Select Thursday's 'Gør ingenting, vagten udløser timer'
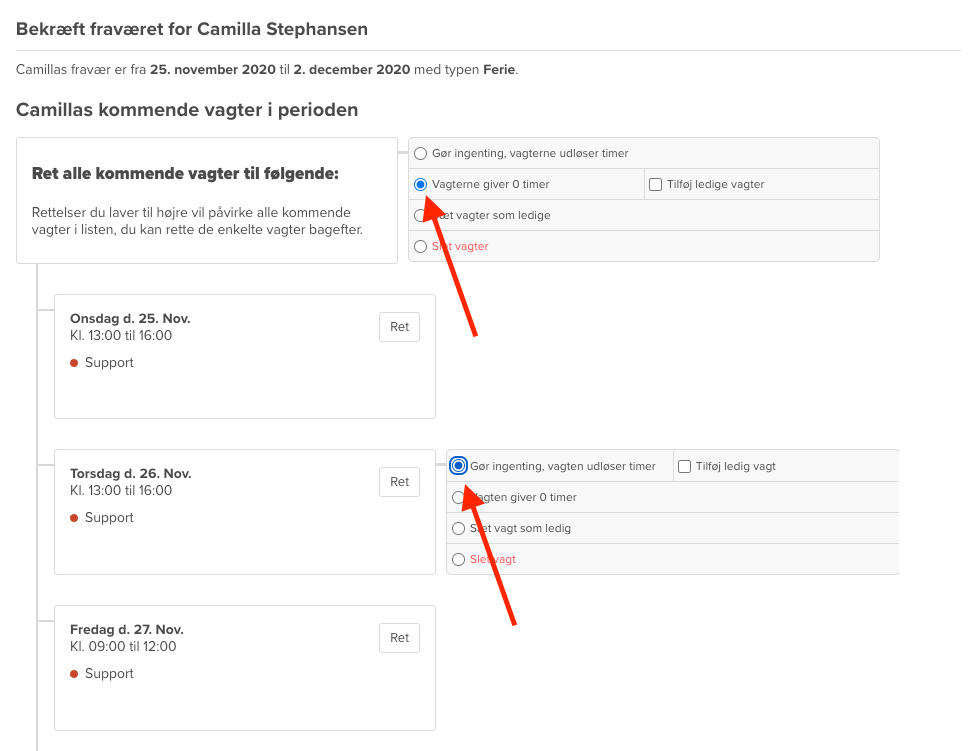Image resolution: width=971 pixels, height=751 pixels. (459, 466)
